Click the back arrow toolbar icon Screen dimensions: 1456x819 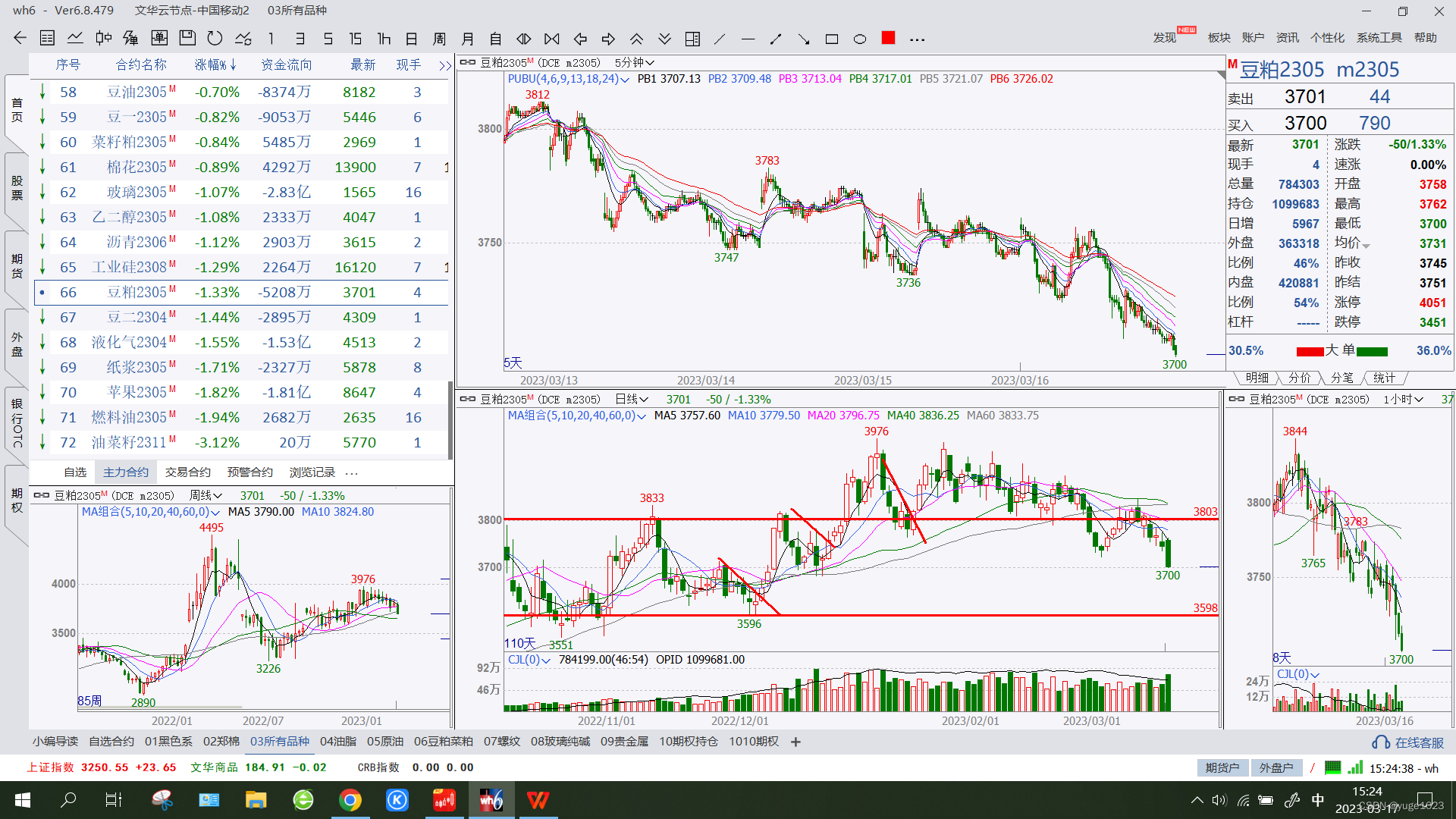[x=20, y=38]
